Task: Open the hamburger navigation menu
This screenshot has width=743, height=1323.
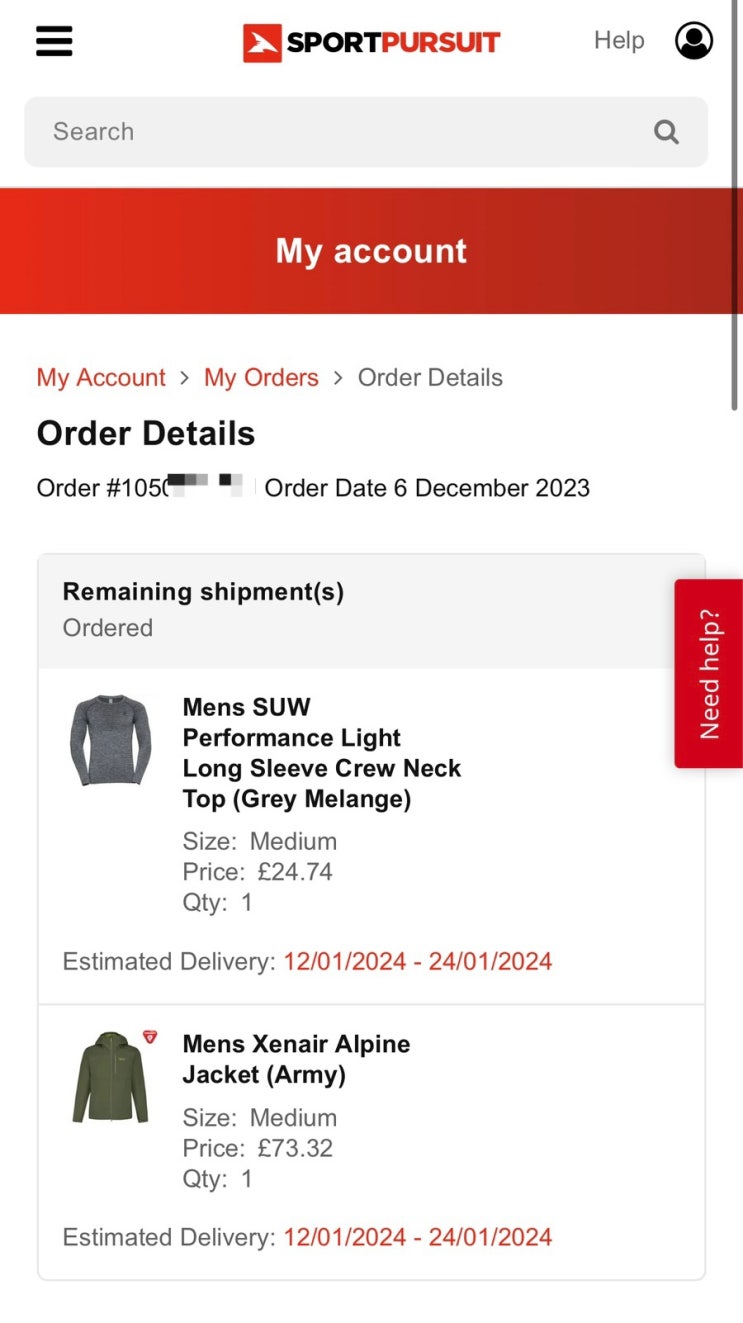Action: [54, 41]
